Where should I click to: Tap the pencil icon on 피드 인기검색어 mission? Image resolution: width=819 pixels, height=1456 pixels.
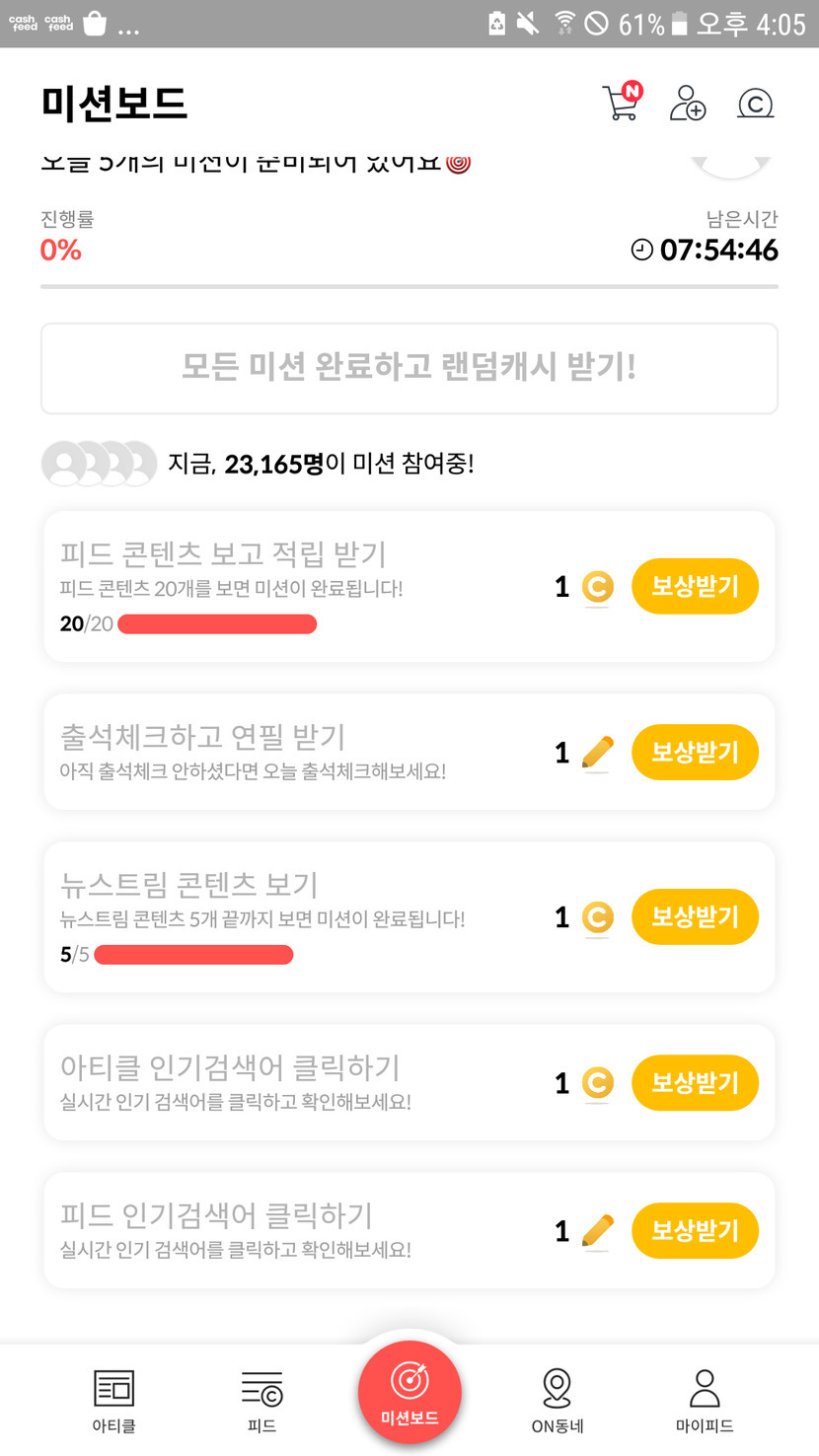point(596,1231)
